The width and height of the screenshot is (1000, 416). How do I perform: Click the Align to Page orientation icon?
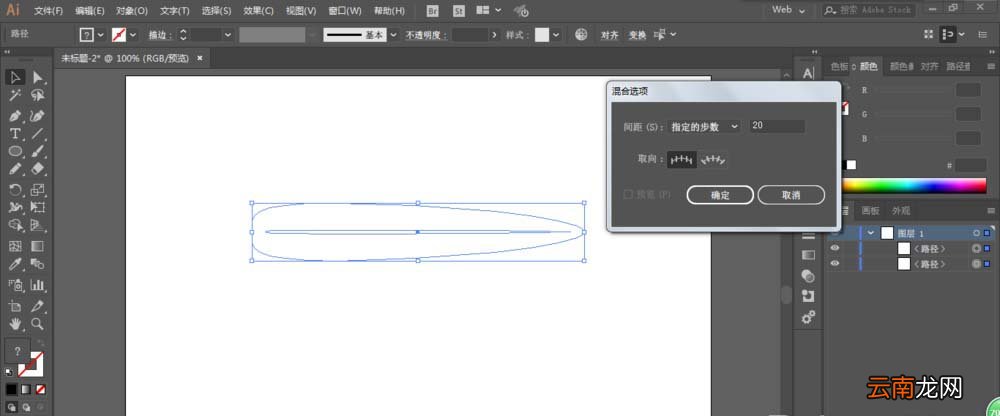click(682, 160)
